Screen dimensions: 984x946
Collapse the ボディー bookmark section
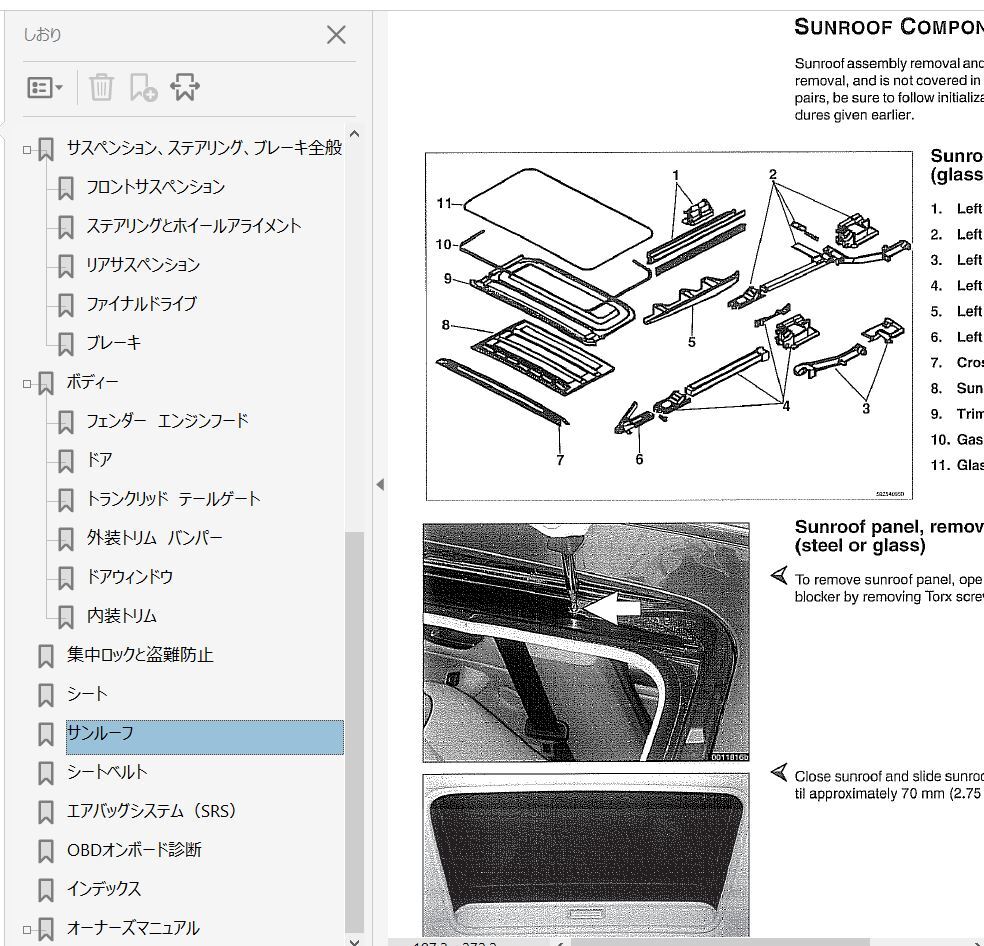pos(27,383)
